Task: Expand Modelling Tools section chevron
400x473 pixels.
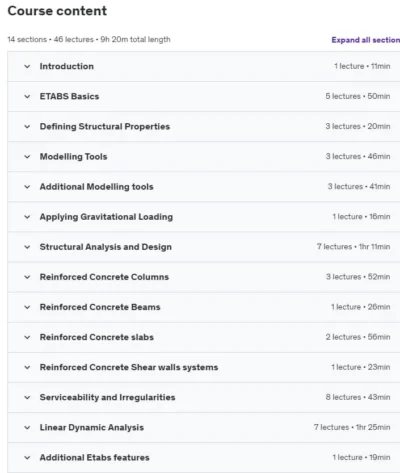Action: coord(27,157)
